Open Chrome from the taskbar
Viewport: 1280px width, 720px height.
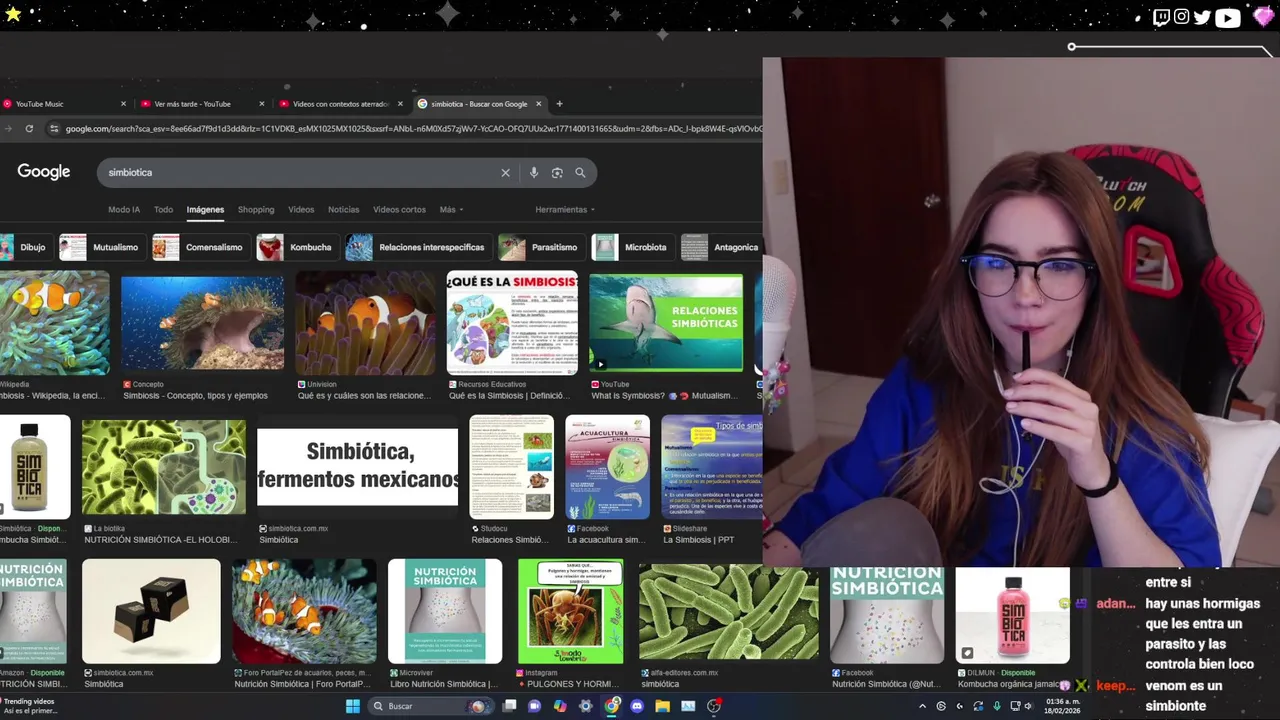[612, 706]
